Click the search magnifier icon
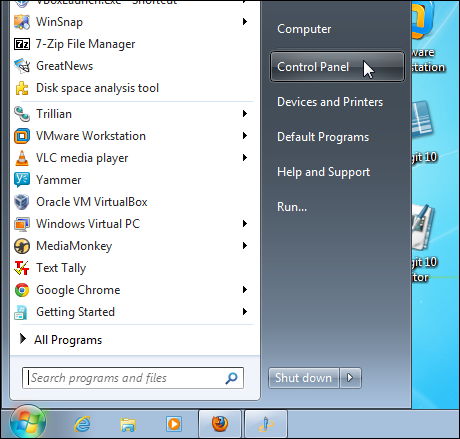 [x=231, y=378]
